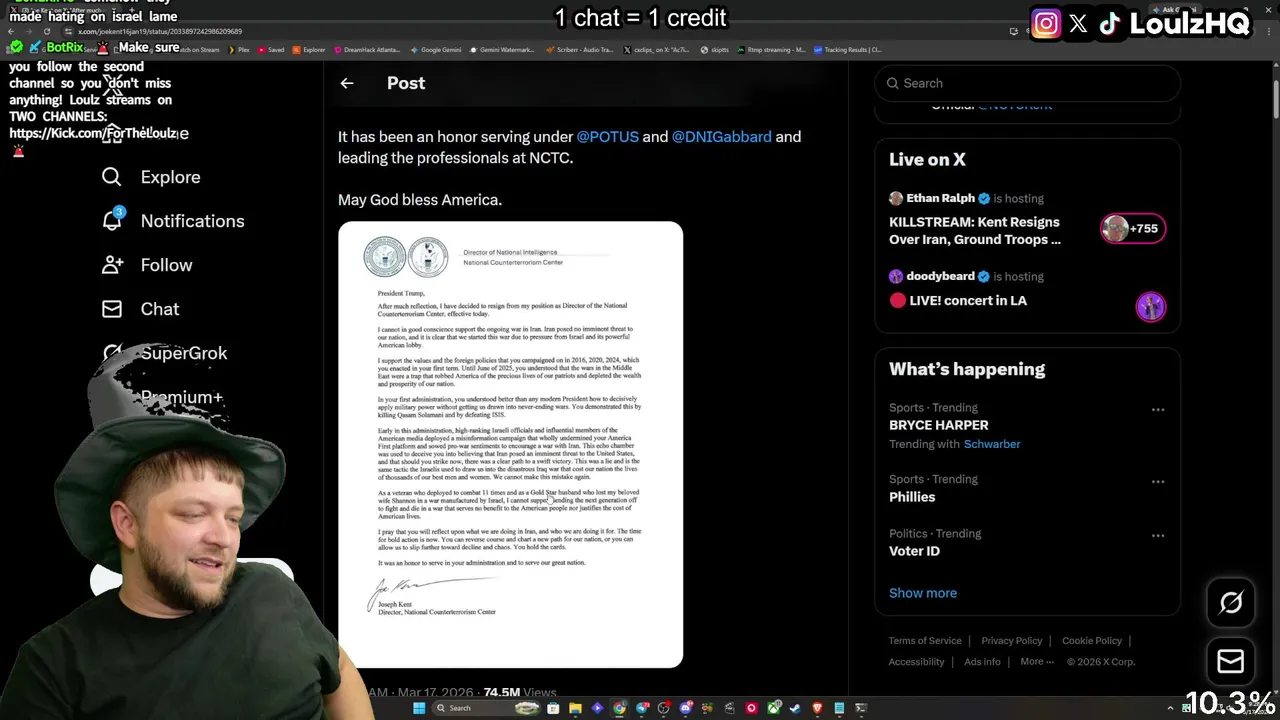Open the Phillies trending topic
The width and height of the screenshot is (1280, 720).
912,497
